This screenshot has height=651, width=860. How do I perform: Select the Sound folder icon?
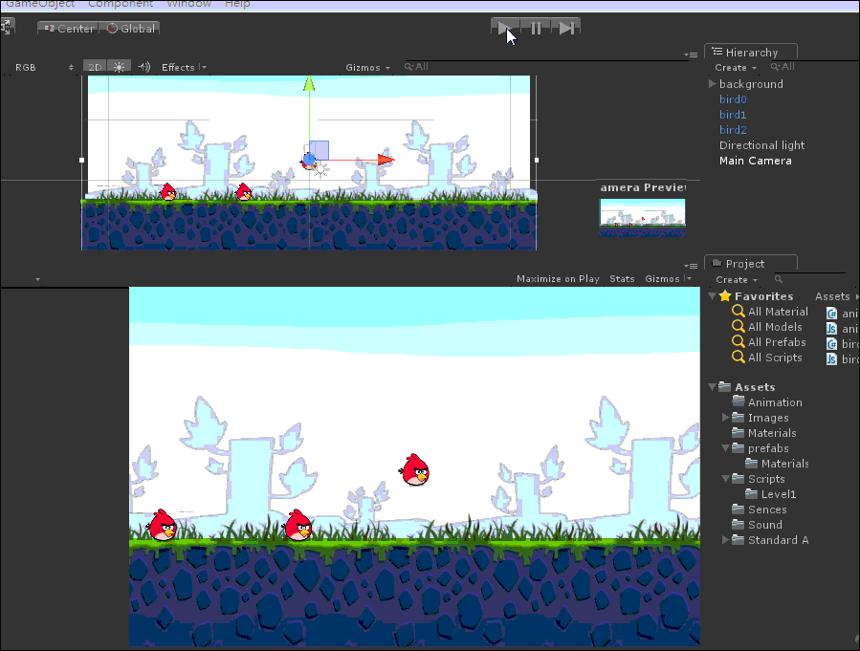pyautogui.click(x=738, y=524)
